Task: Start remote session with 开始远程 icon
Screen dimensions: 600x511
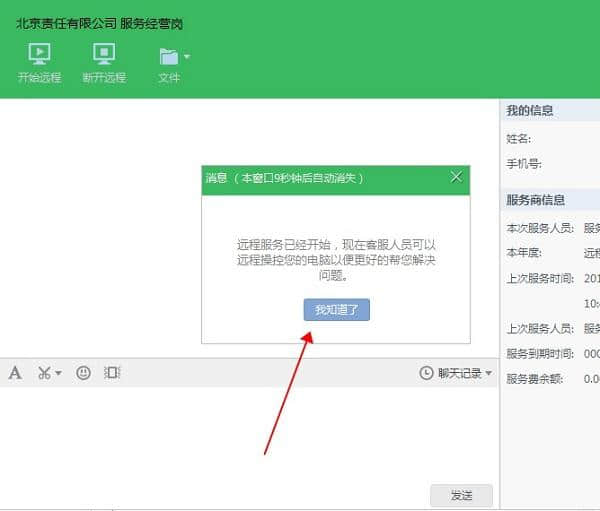Action: coord(39,54)
